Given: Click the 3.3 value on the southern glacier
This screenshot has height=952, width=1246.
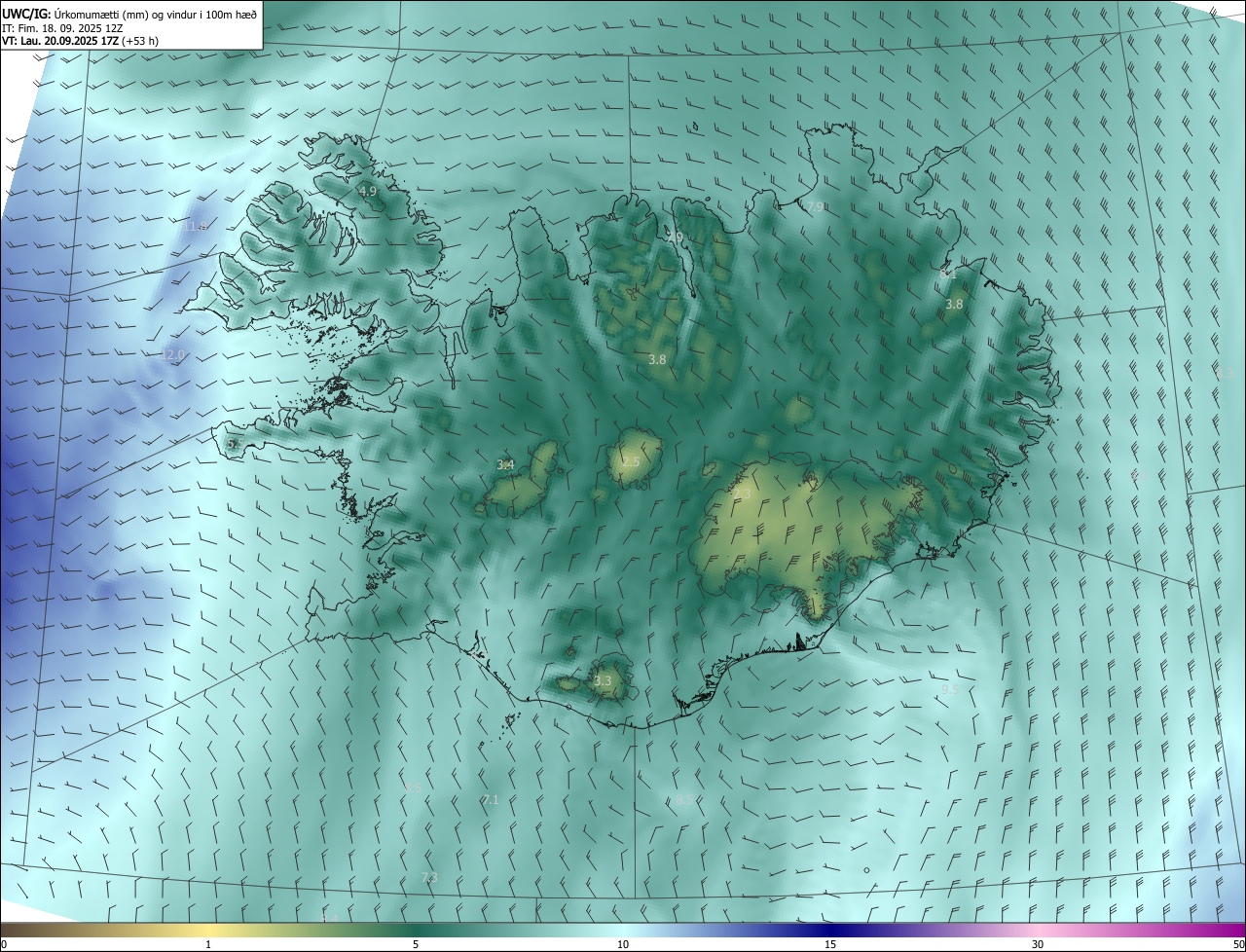Looking at the screenshot, I should (x=603, y=680).
